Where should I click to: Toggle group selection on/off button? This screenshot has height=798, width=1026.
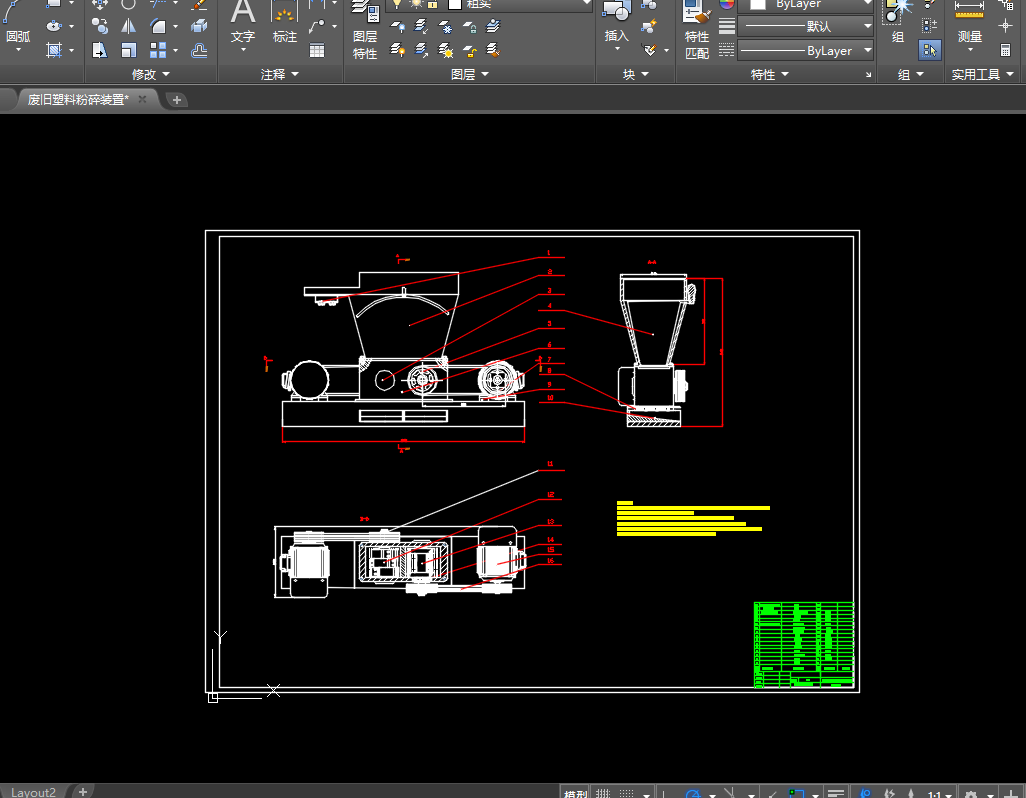[x=930, y=50]
